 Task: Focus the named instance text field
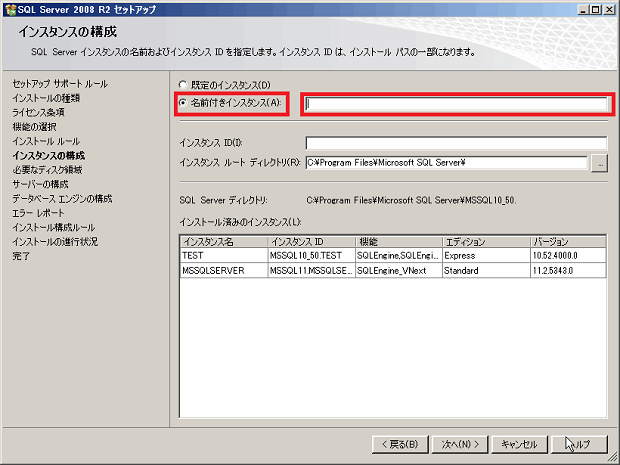456,104
